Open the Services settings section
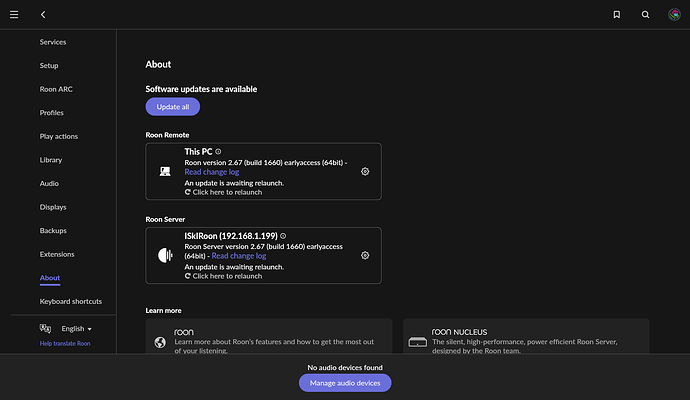Image resolution: width=690 pixels, height=400 pixels. pos(53,42)
